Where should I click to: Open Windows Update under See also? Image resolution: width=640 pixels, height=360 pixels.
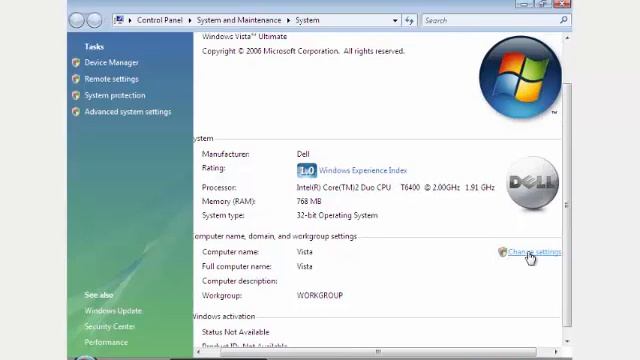click(113, 311)
